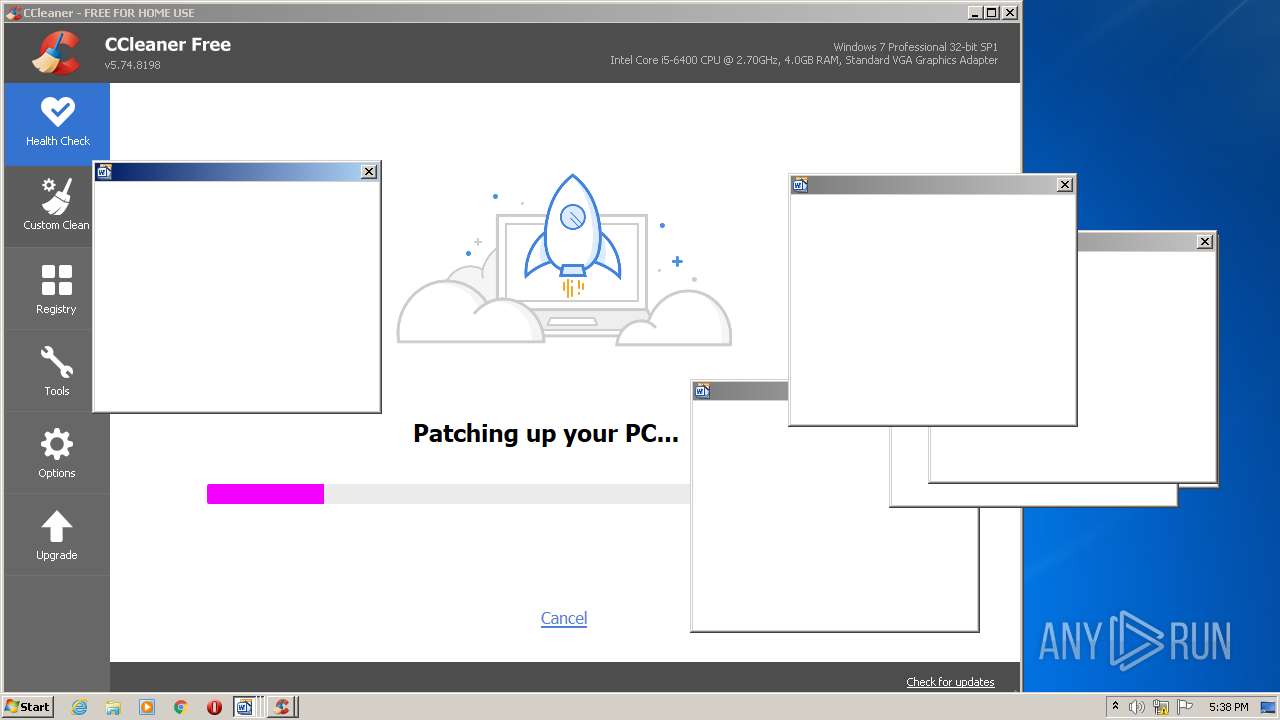Image resolution: width=1280 pixels, height=720 pixels.
Task: Click the rocket illustration
Action: 573,236
